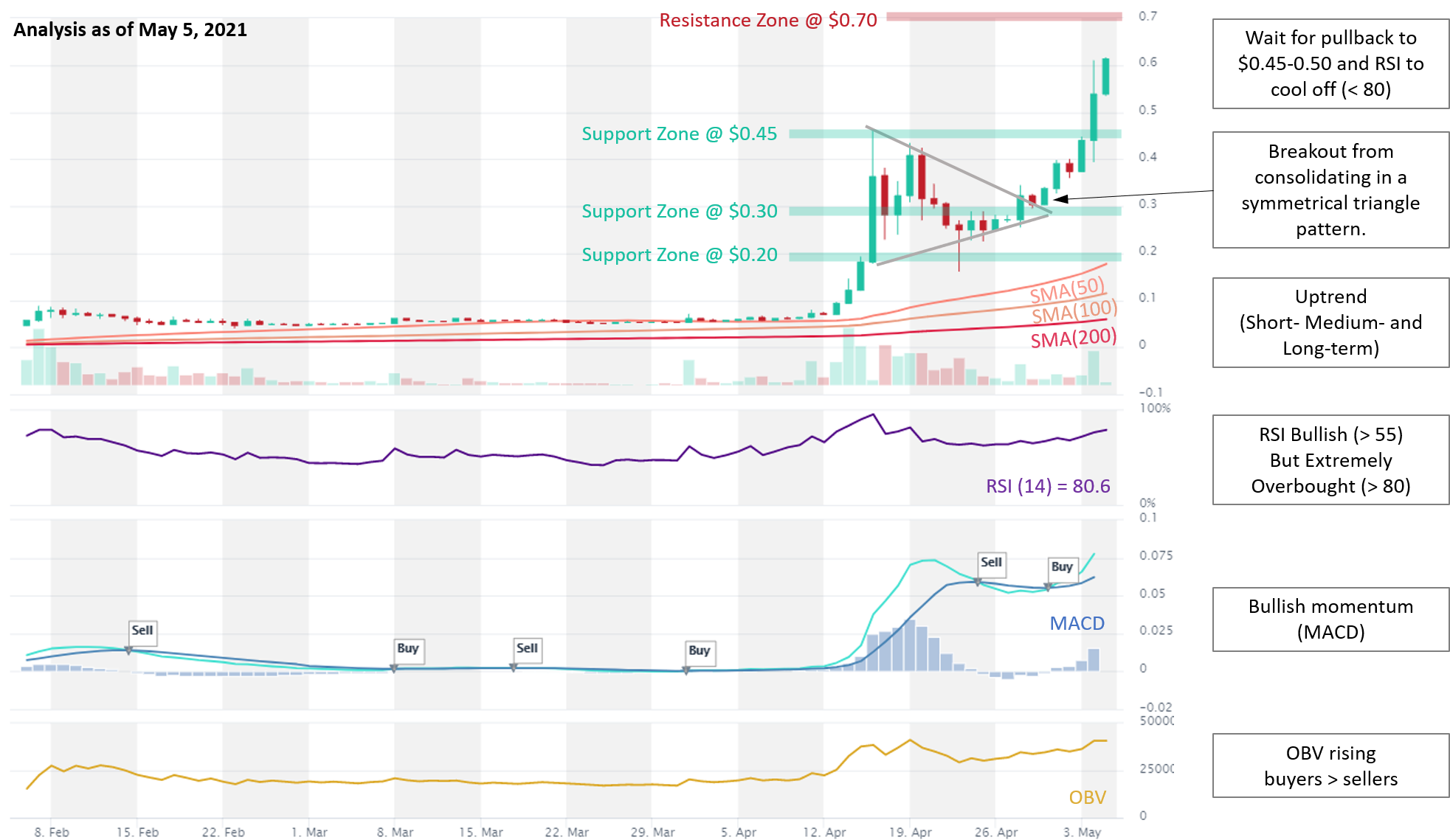The width and height of the screenshot is (1450, 840).
Task: Click the '29. Mar' date axis label
Action: [x=652, y=832]
